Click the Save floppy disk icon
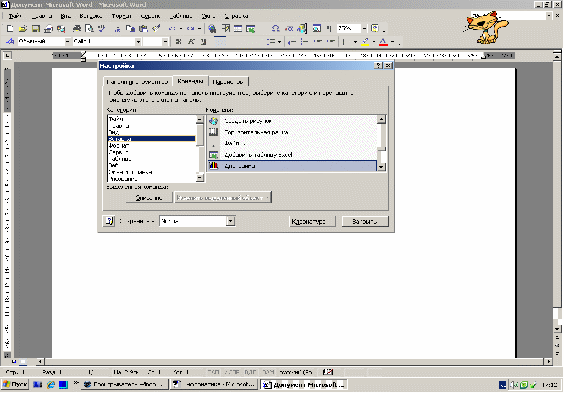 (36, 28)
